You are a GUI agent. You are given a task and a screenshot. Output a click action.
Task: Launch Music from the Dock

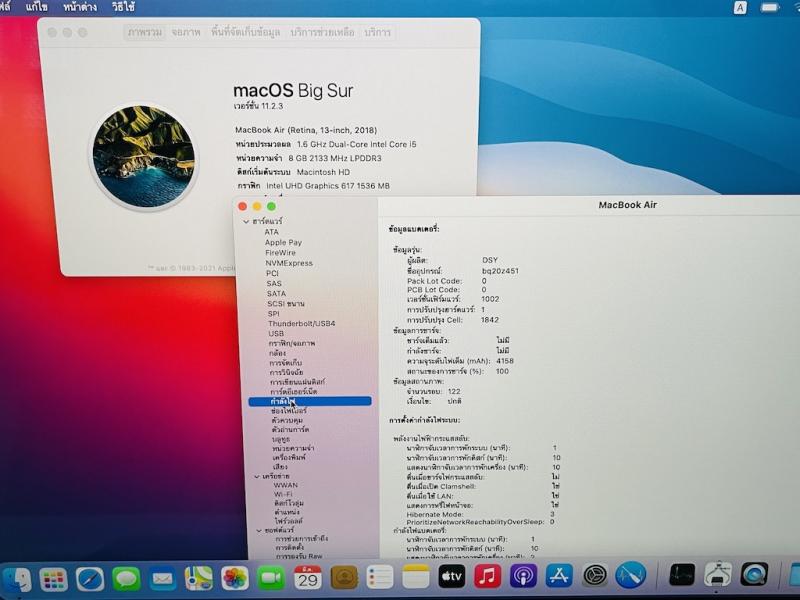(487, 577)
